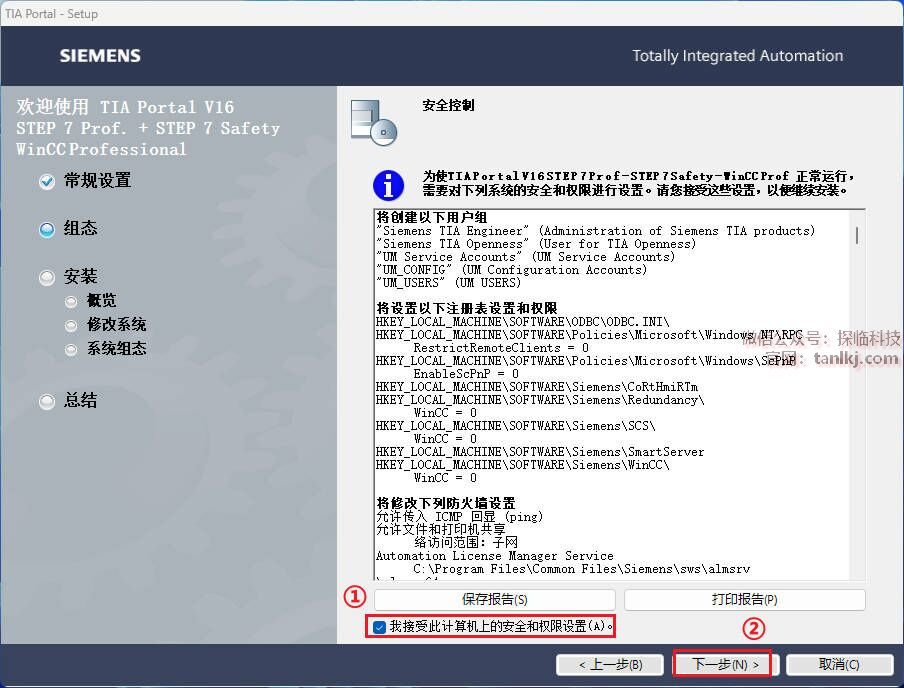The width and height of the screenshot is (904, 688).
Task: Click the Siemens\Redundancy\ registry line
Action: pyautogui.click(x=540, y=400)
